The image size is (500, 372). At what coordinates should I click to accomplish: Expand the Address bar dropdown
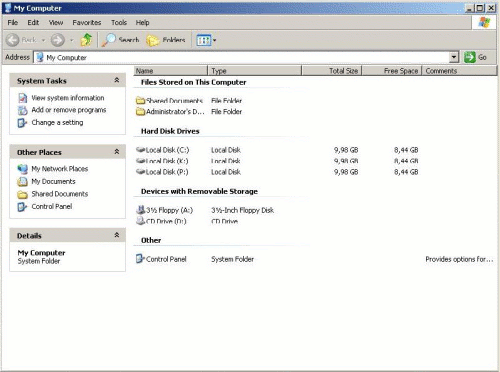click(454, 57)
